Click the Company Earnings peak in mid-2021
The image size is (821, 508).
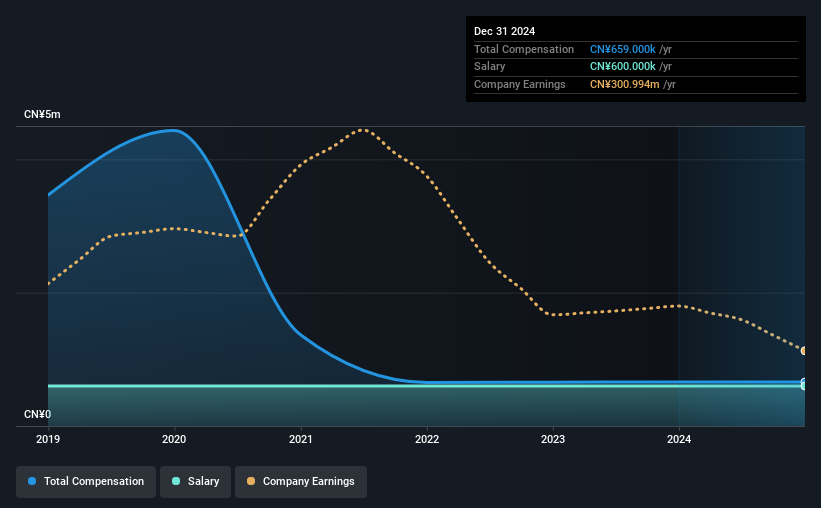pyautogui.click(x=363, y=129)
